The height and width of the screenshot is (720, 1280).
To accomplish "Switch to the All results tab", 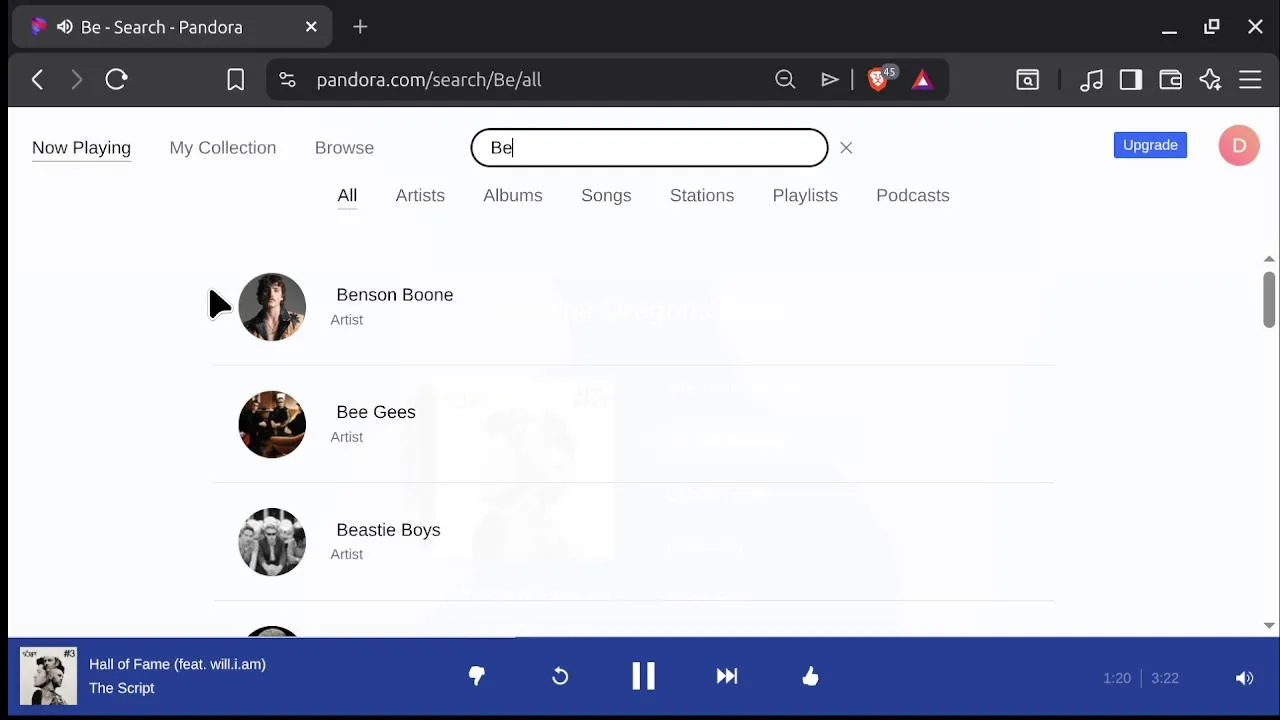I will pos(347,196).
